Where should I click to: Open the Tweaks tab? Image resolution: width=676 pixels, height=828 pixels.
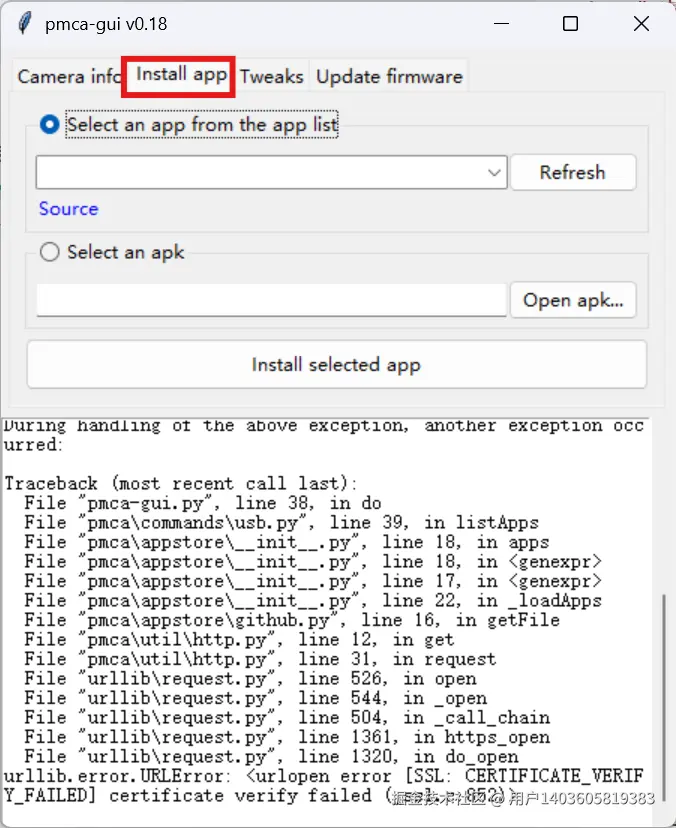coord(271,77)
